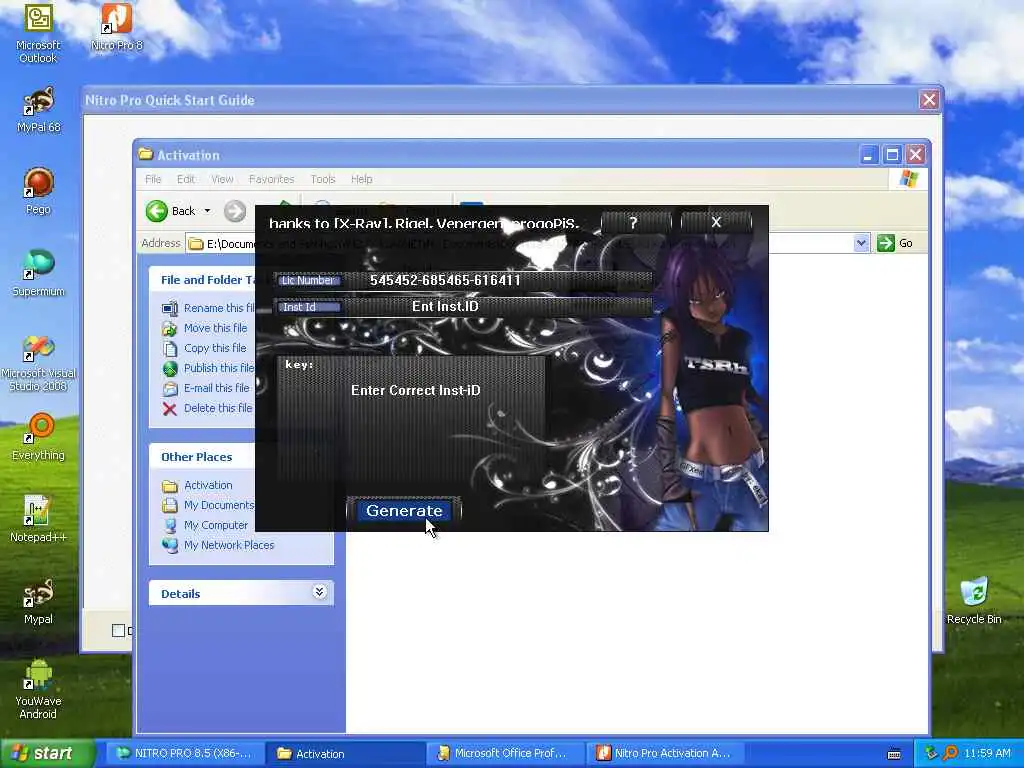The image size is (1024, 768).
Task: Click E-mail this file link
Action: 216,388
